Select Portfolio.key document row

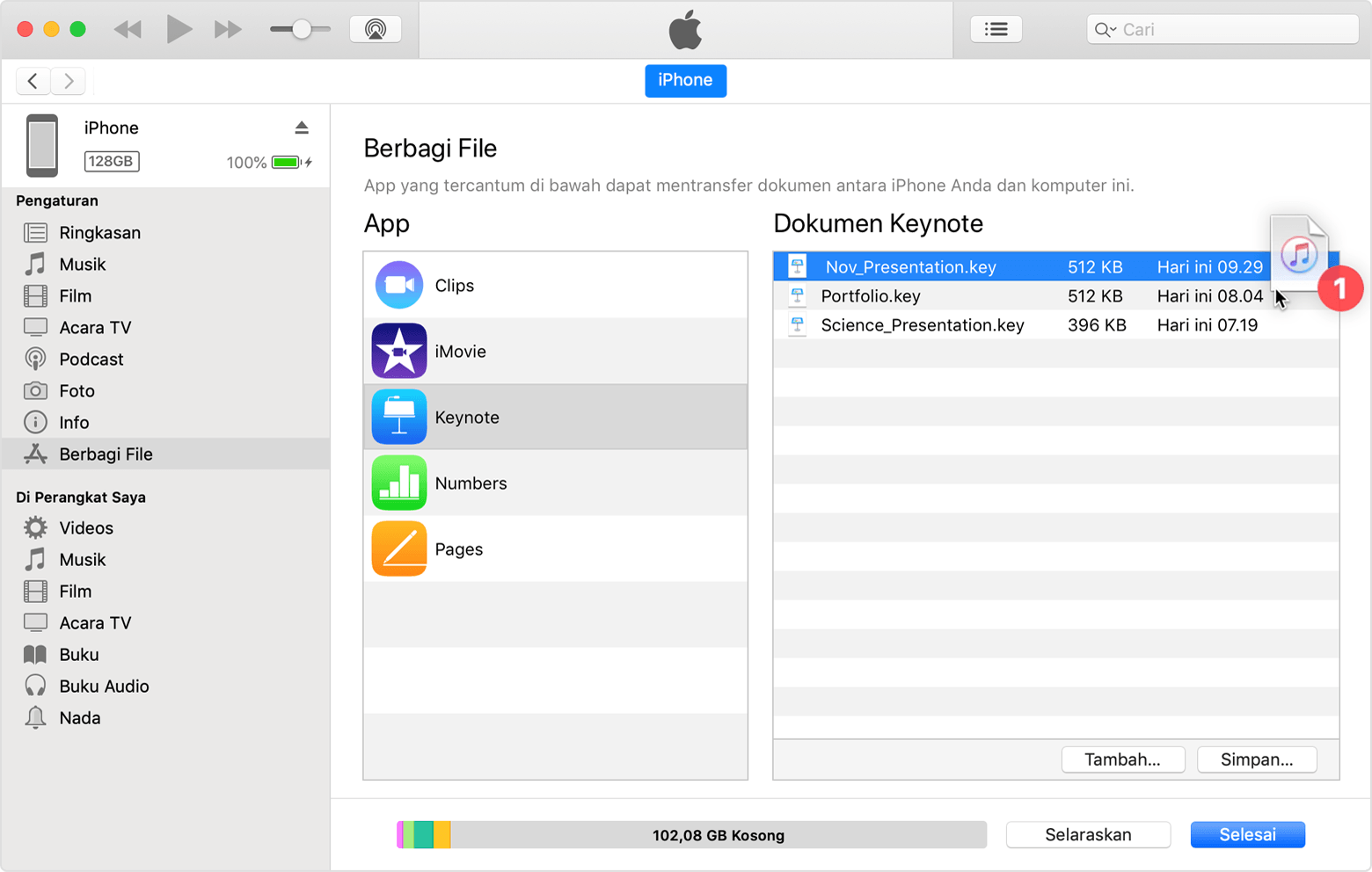pyautogui.click(x=1055, y=295)
